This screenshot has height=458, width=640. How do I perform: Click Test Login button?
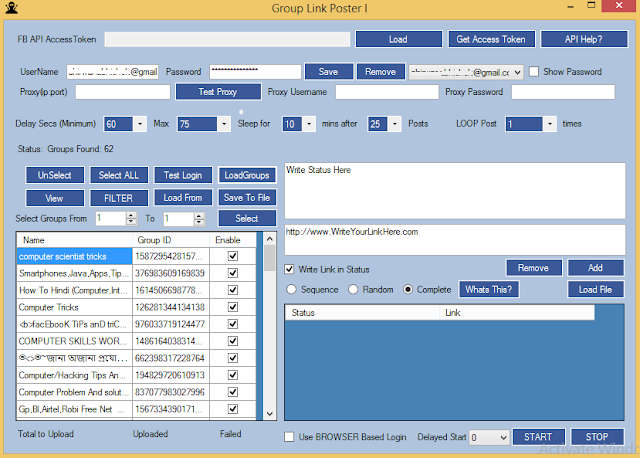183,175
